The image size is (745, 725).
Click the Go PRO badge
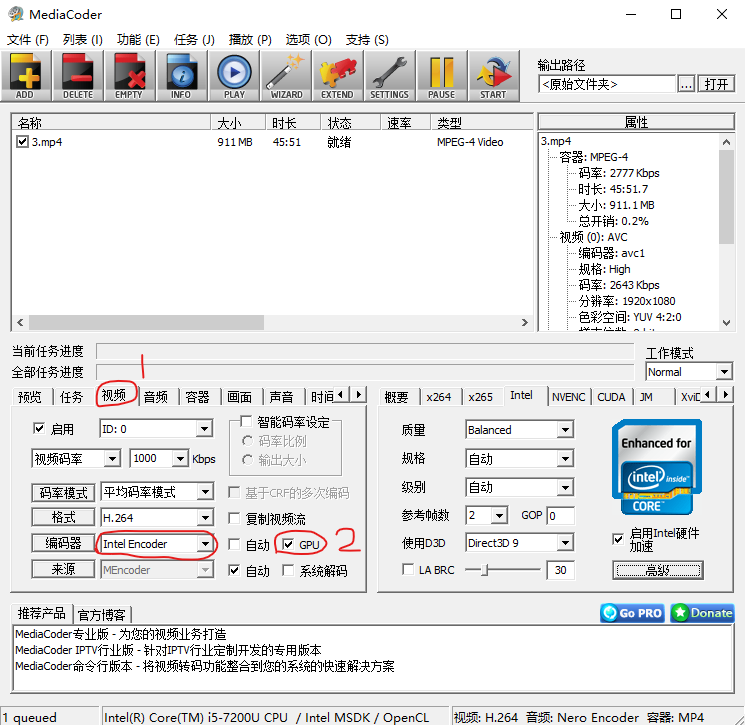click(x=632, y=613)
